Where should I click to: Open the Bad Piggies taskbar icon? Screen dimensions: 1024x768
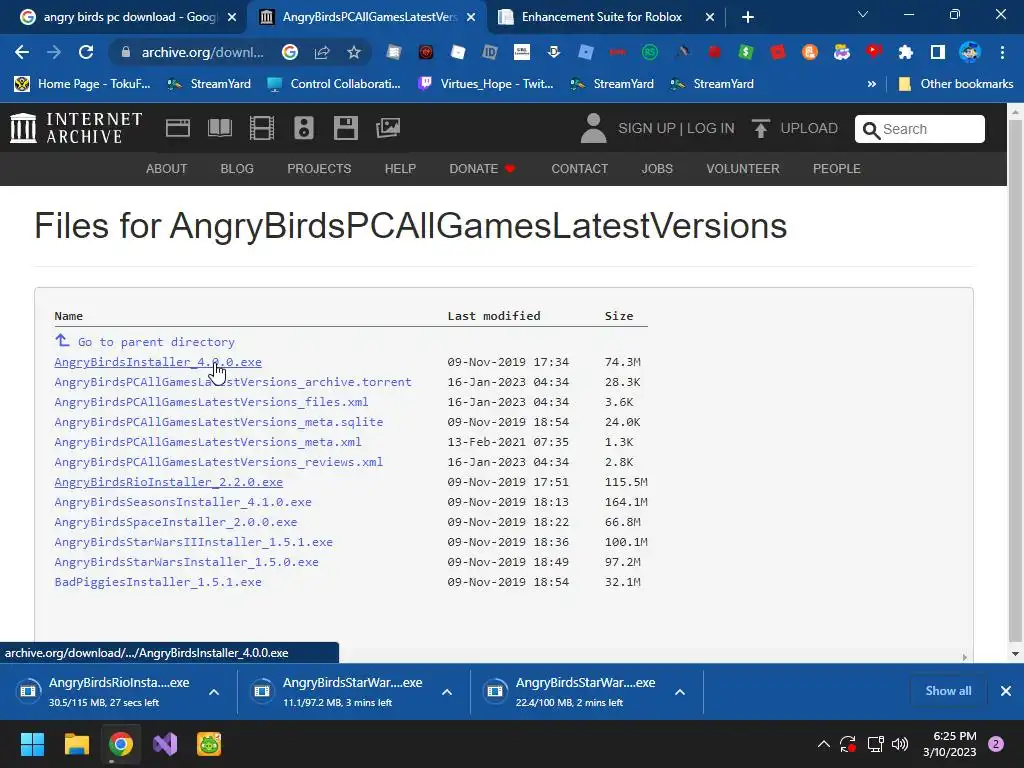209,744
